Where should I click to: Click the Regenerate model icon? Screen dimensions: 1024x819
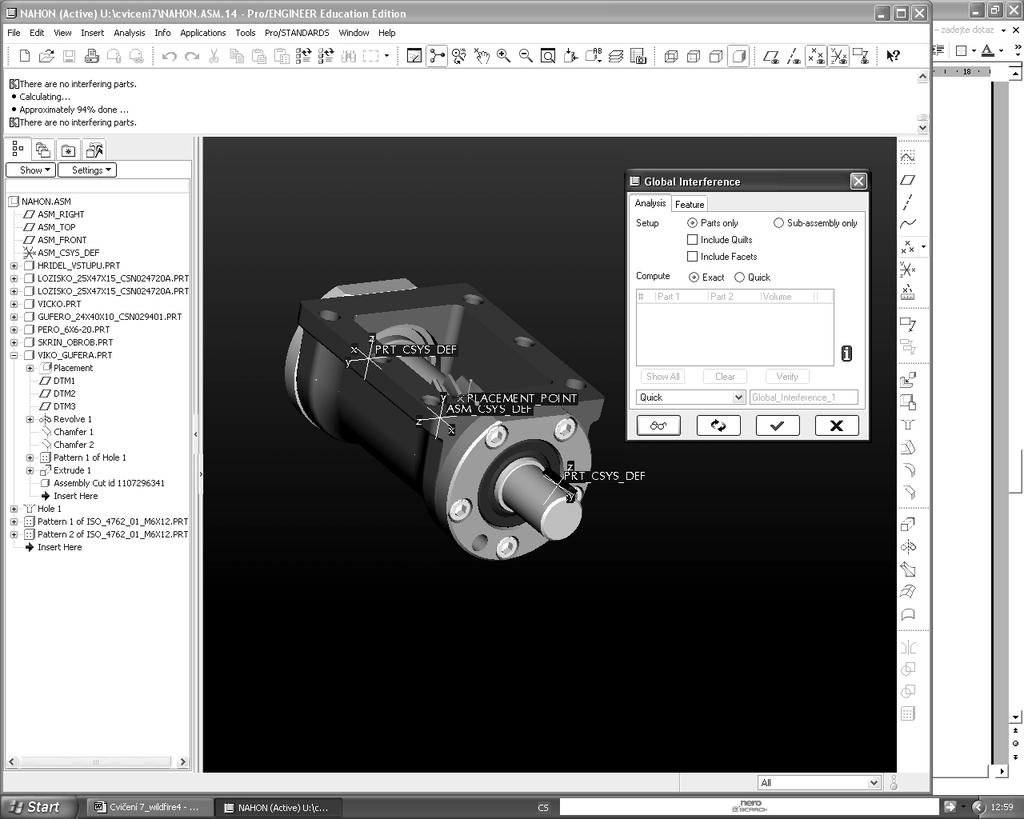pos(304,56)
